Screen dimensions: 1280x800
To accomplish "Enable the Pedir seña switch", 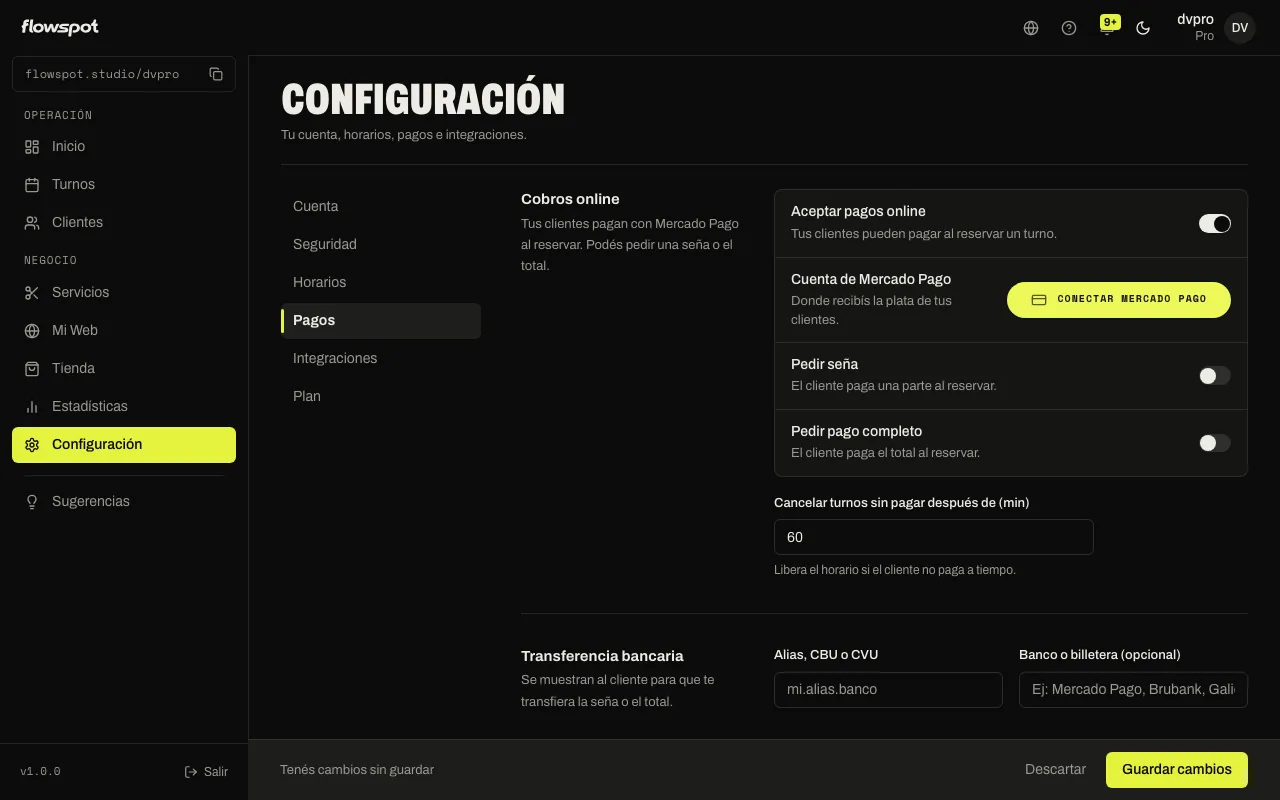I will point(1215,376).
